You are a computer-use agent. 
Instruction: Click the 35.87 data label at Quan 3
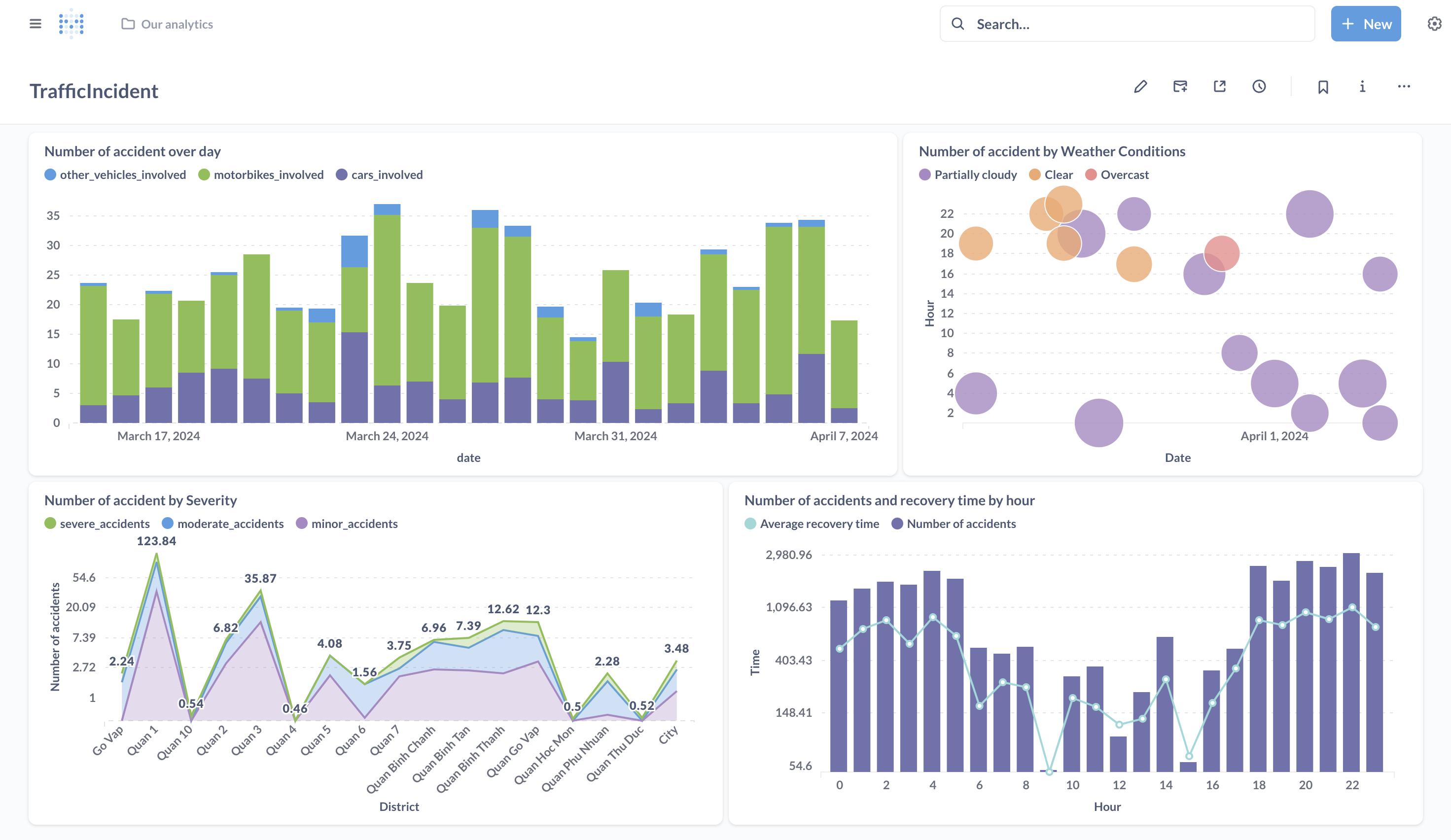point(260,578)
